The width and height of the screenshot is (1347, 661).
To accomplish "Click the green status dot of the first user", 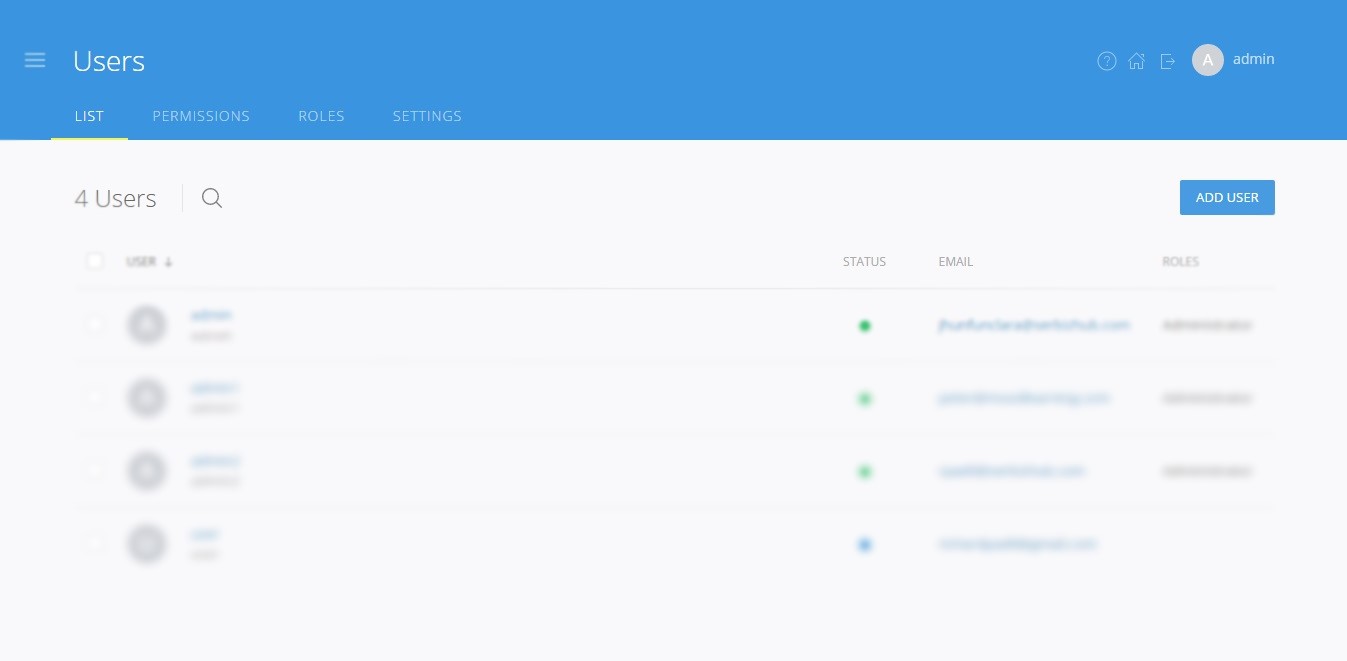I will (865, 325).
